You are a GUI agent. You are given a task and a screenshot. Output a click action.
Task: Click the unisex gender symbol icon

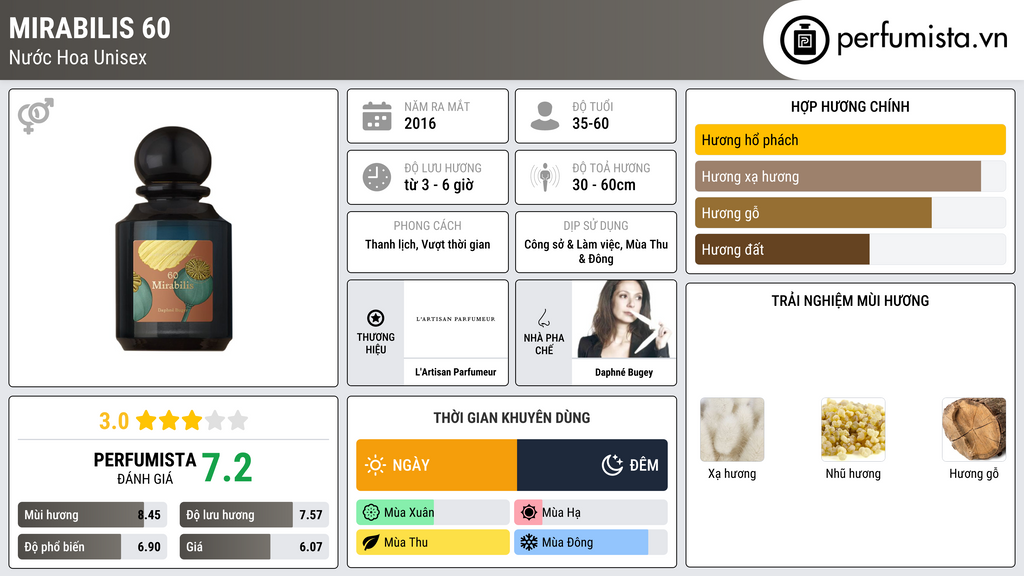click(36, 116)
